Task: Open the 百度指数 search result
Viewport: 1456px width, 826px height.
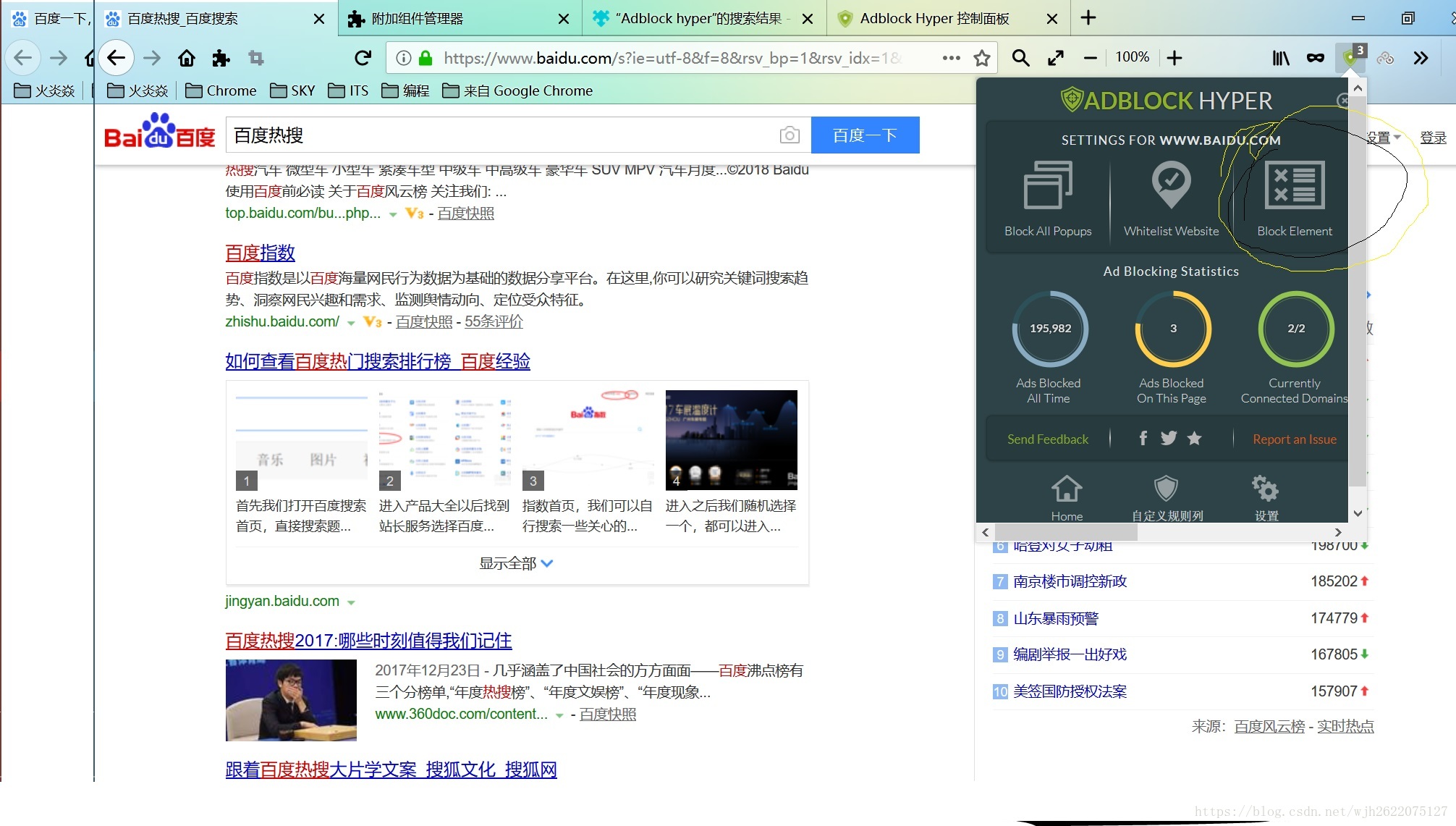Action: pos(260,253)
